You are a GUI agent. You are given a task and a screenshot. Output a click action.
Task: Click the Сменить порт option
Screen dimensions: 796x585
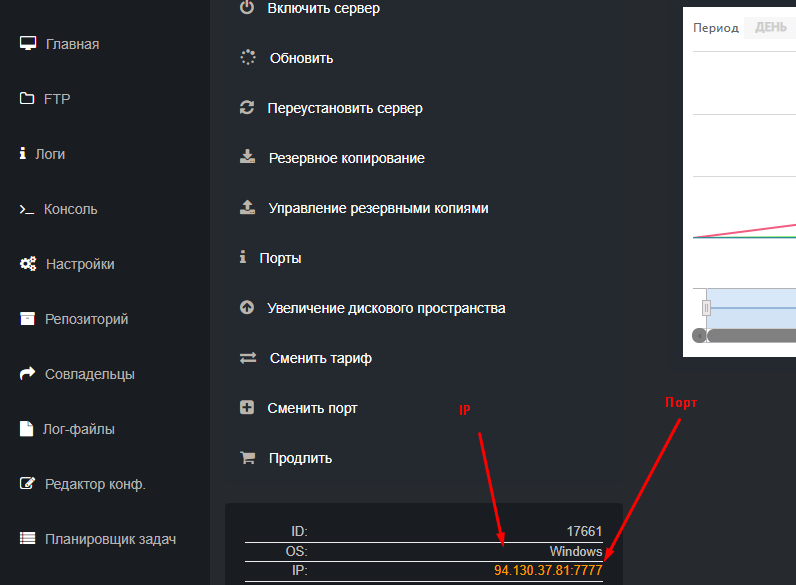click(312, 408)
